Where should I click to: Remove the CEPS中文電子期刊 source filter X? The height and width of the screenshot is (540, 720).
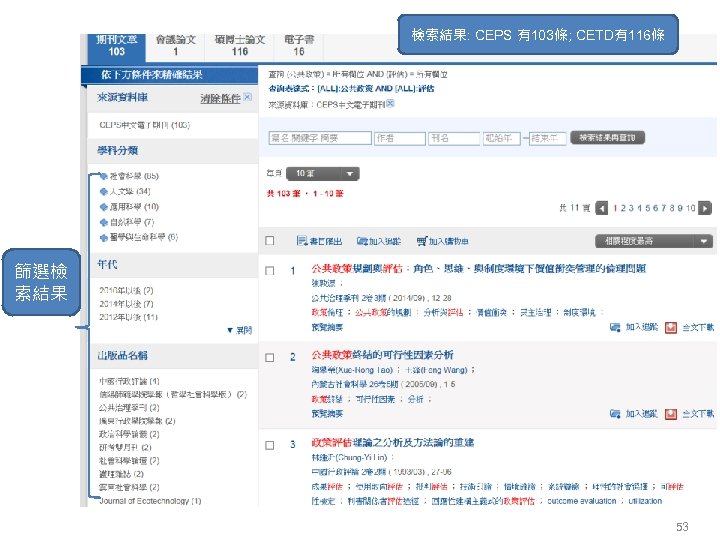[x=390, y=103]
